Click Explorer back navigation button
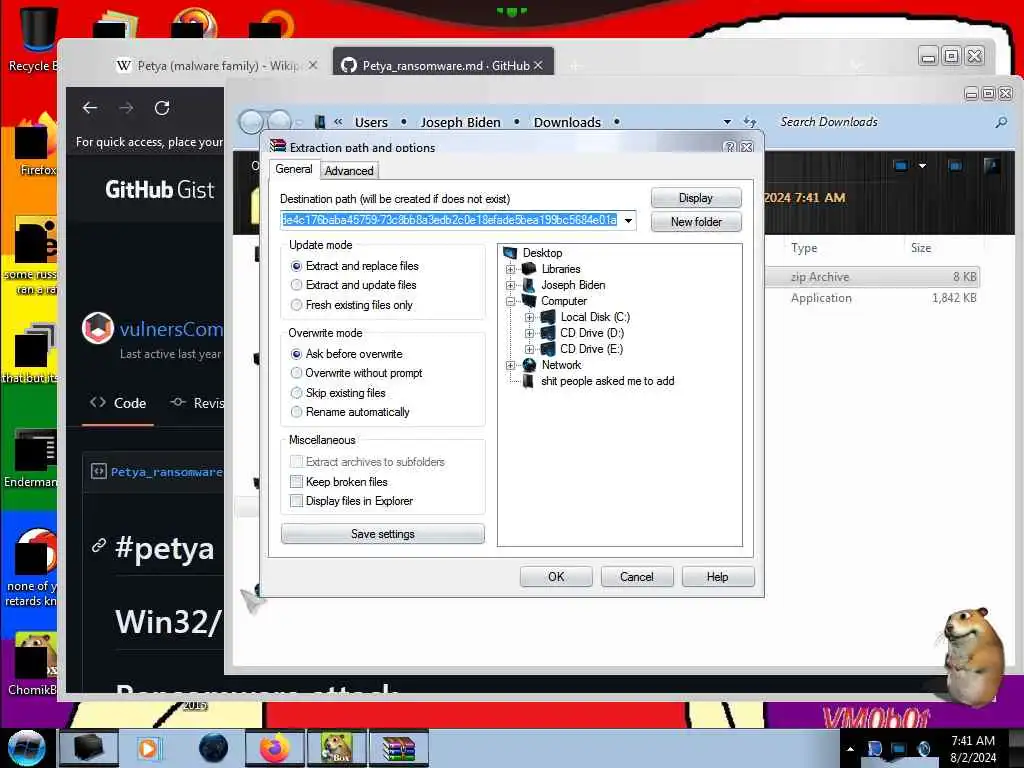The width and height of the screenshot is (1024, 768). click(x=251, y=122)
